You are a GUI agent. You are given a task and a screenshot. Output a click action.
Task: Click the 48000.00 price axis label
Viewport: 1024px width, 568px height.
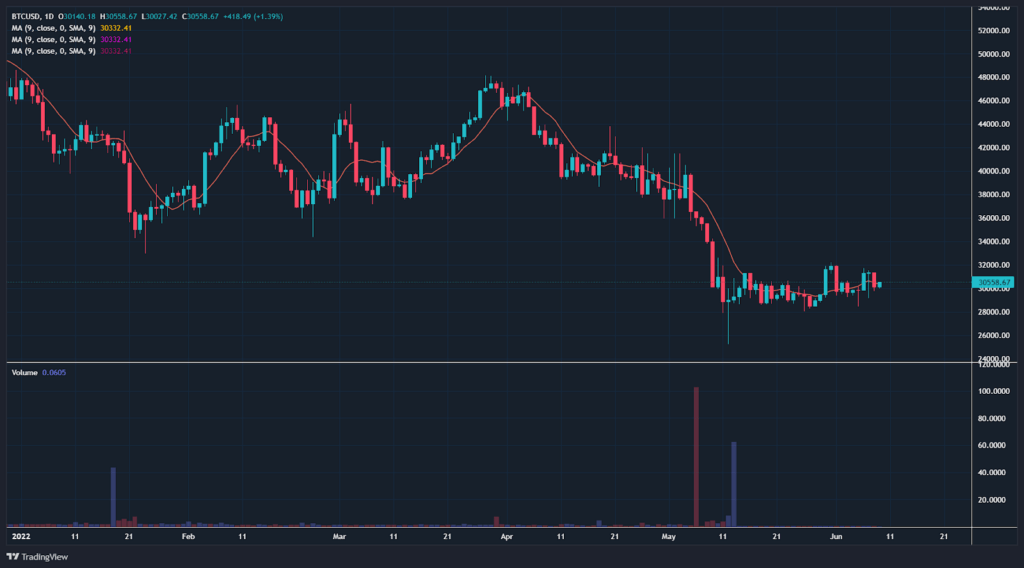[x=993, y=77]
